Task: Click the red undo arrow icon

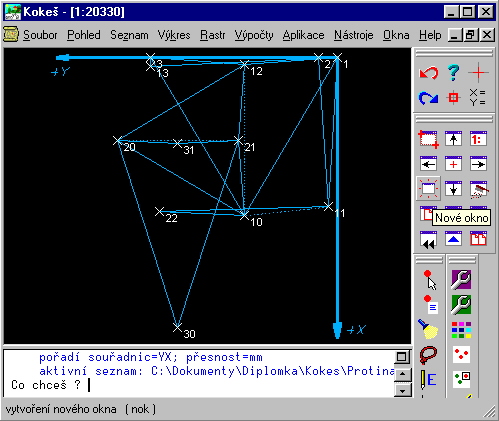Action: 428,73
